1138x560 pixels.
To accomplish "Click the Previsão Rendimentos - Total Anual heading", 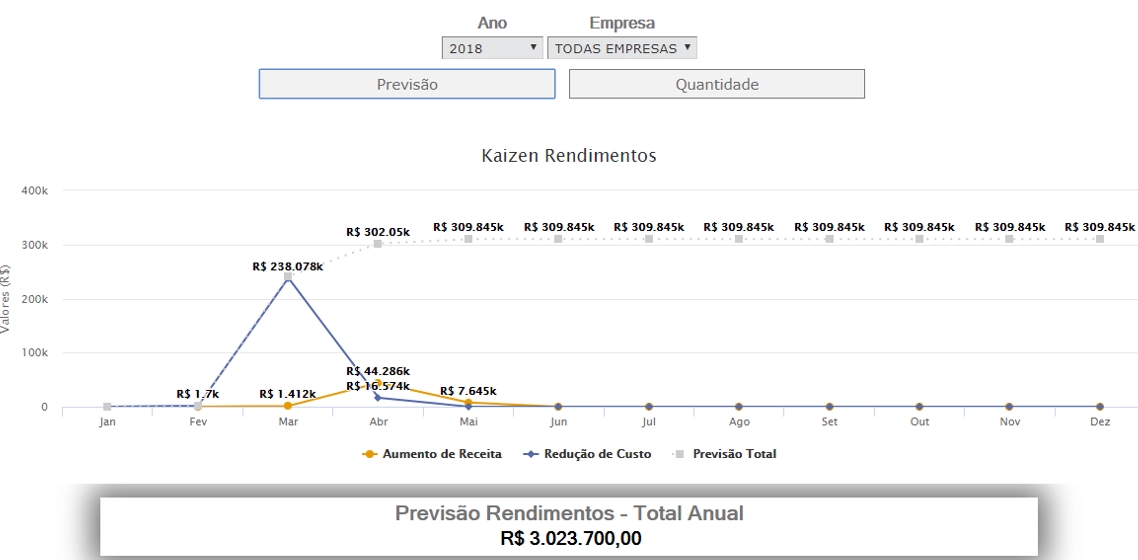I will click(570, 514).
